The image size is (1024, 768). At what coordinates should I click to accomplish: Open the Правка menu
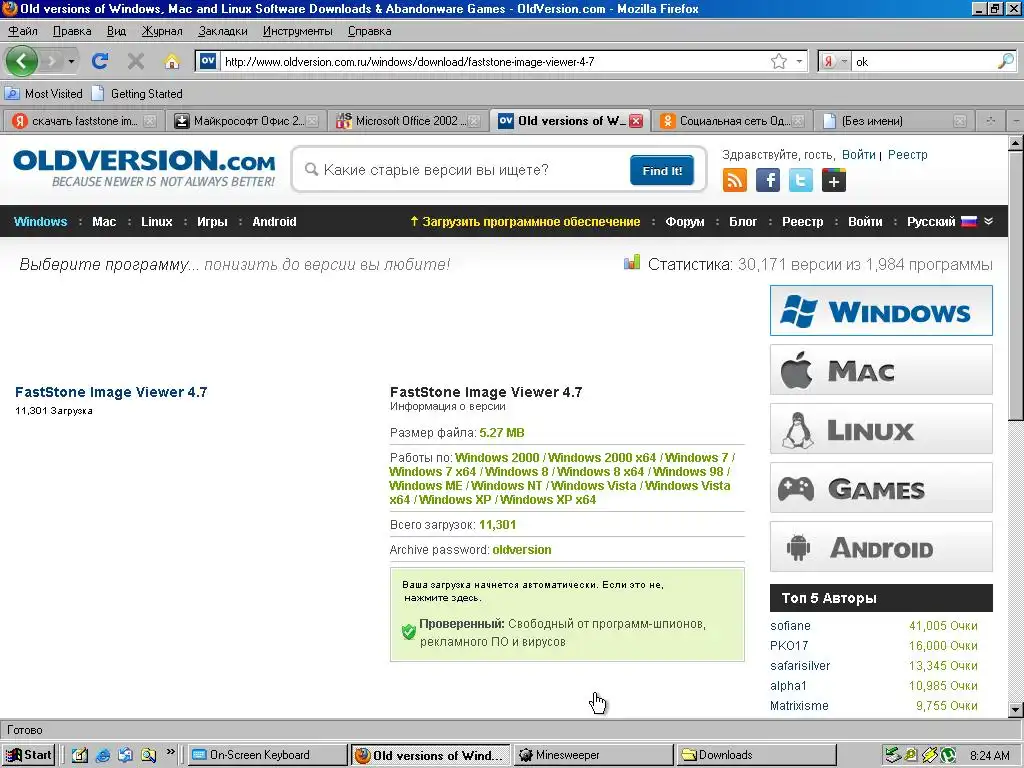[72, 31]
